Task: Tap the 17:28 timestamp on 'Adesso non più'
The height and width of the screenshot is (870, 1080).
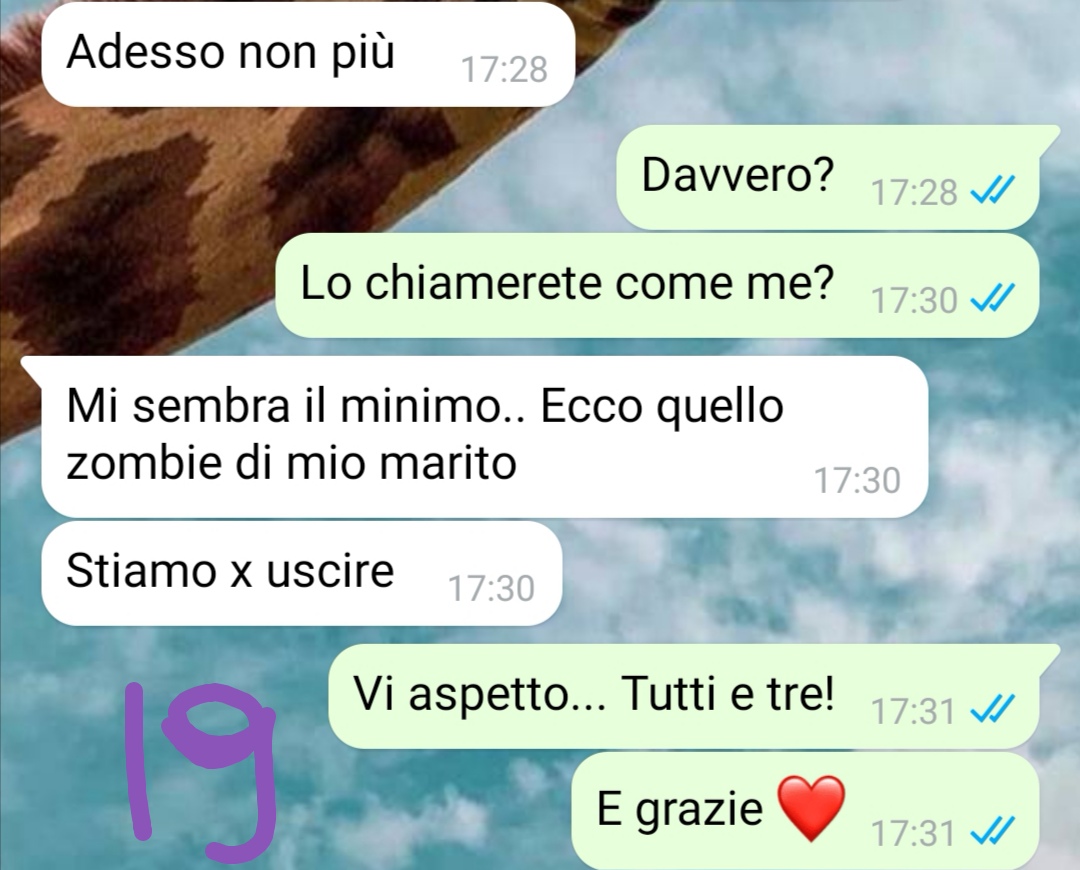Action: (x=504, y=70)
